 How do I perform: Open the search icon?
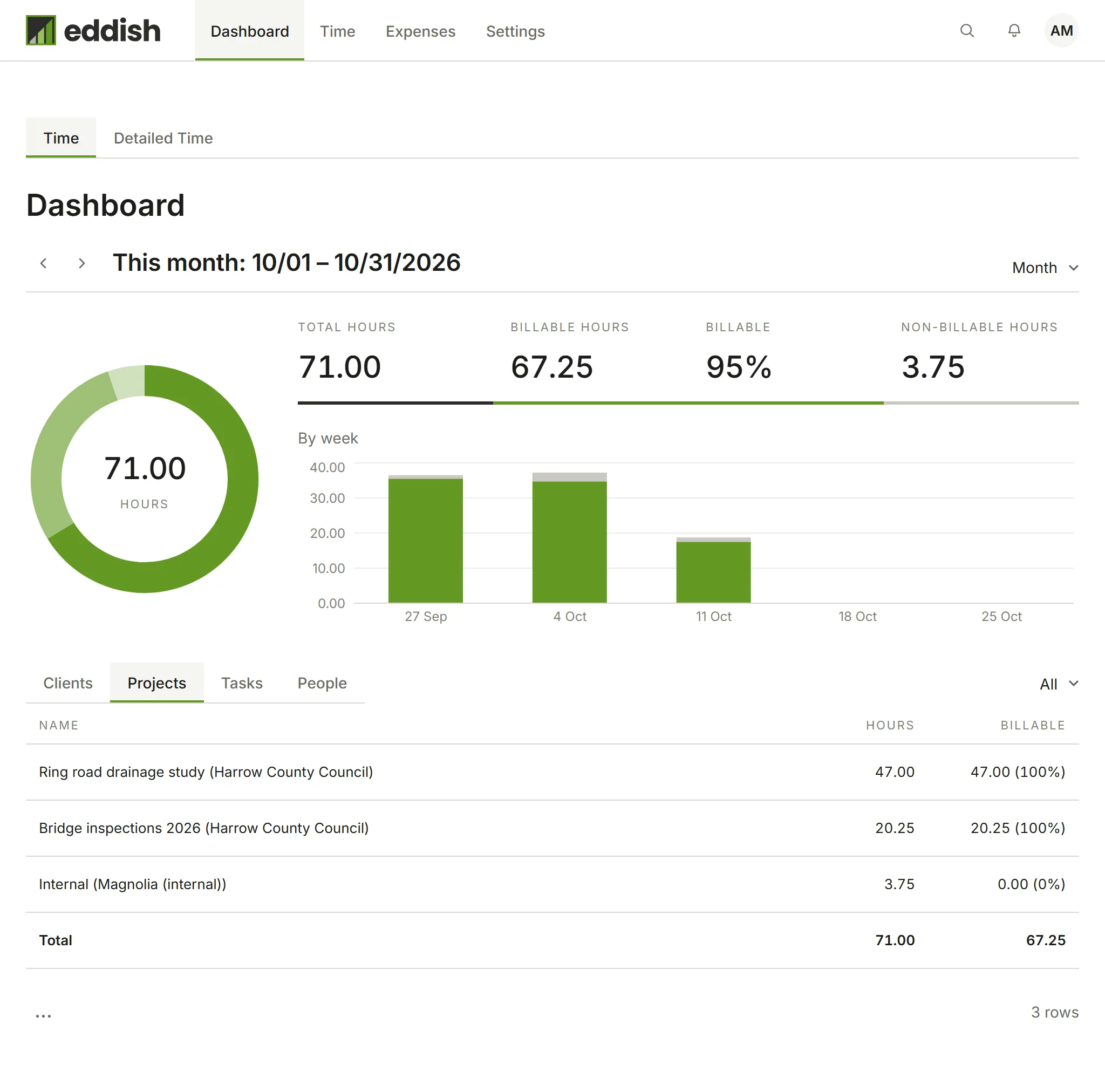(x=966, y=30)
